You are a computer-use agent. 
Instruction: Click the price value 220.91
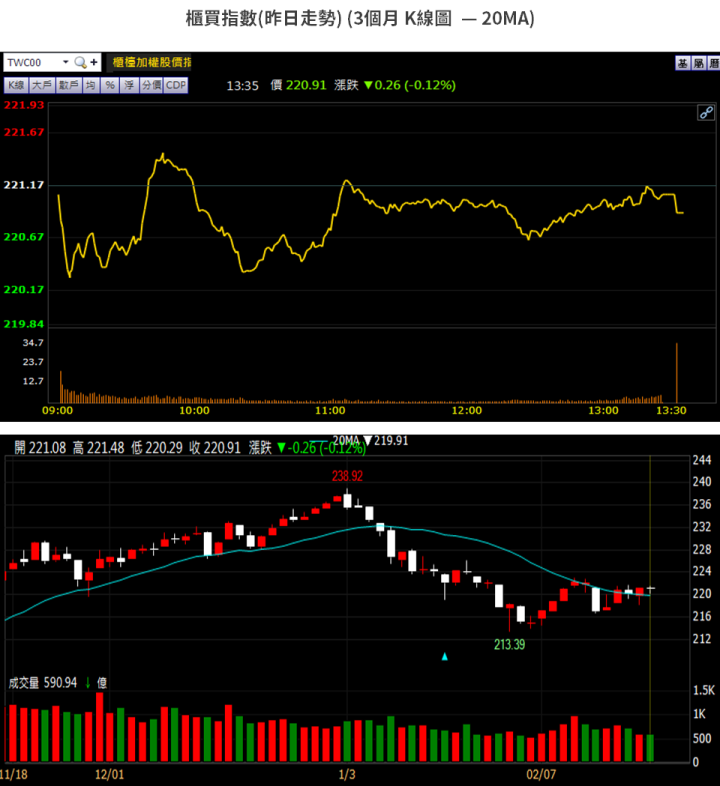tap(306, 85)
